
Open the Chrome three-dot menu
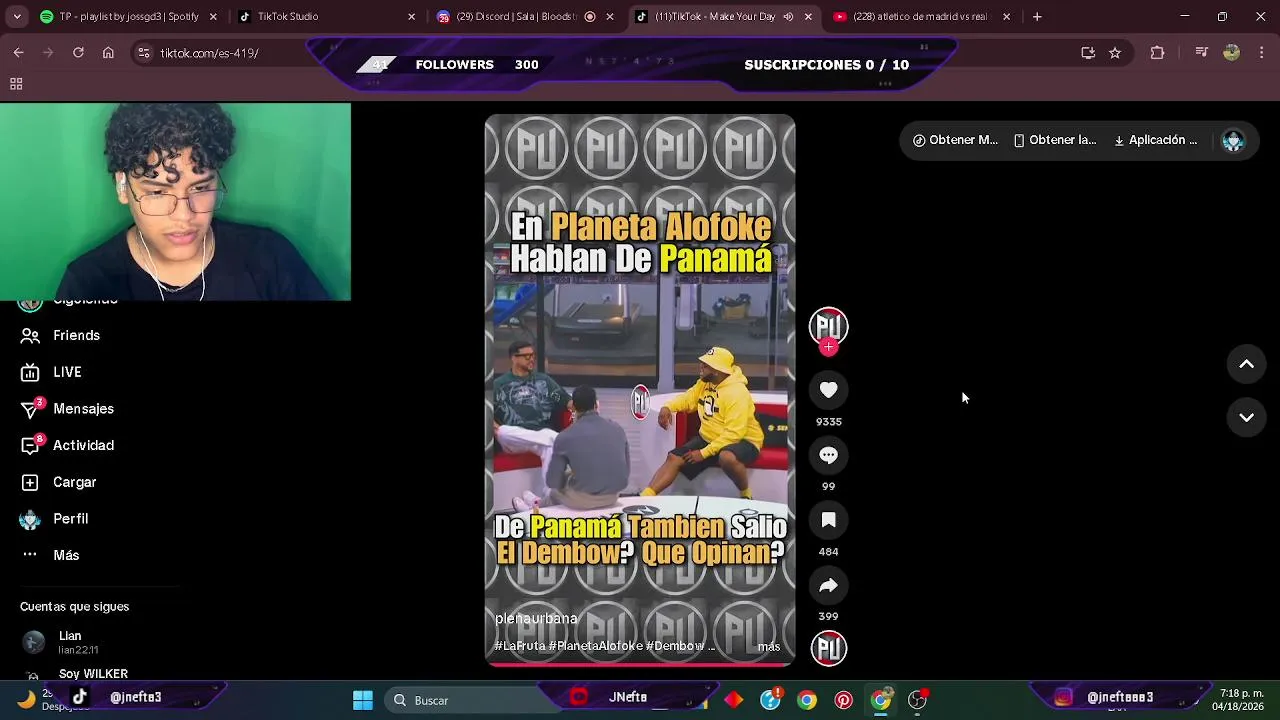tap(1263, 53)
